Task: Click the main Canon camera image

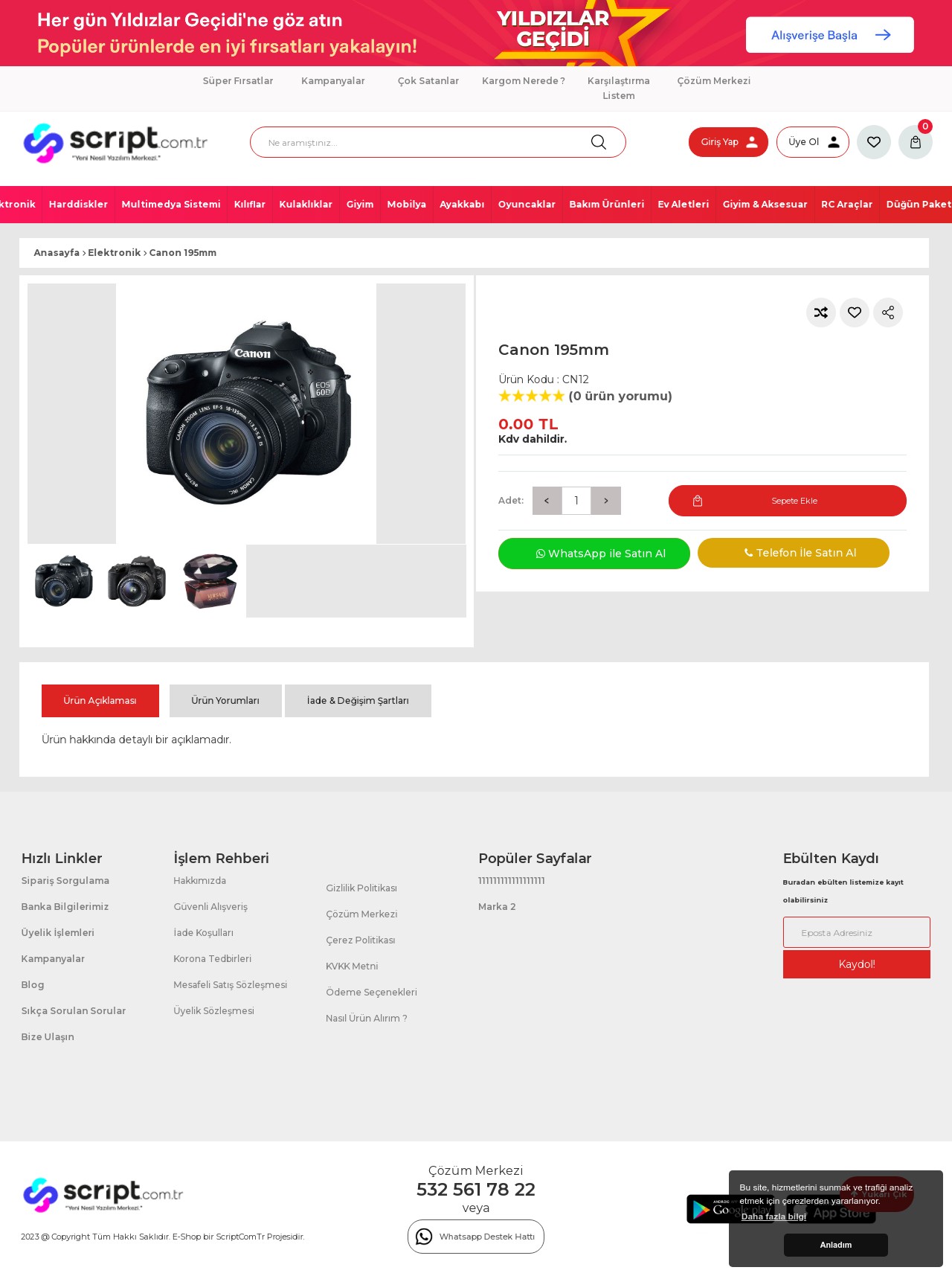Action: (x=247, y=414)
